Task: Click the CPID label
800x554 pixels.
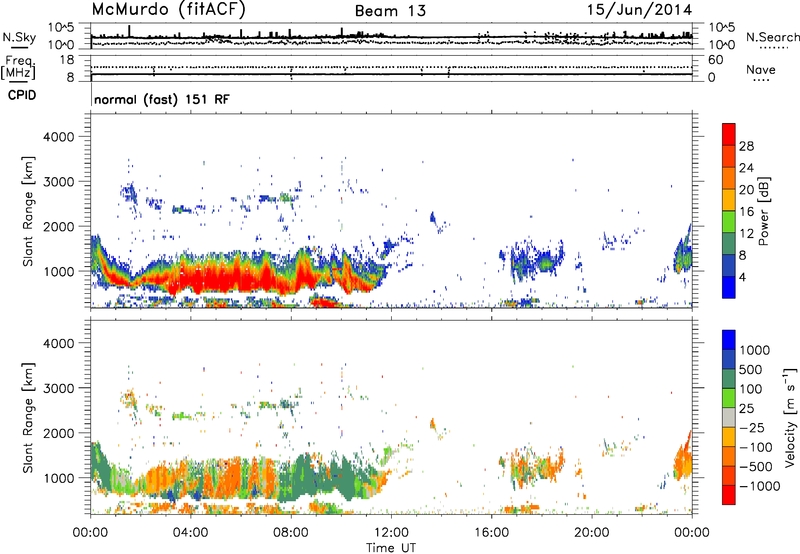Action: coord(22,95)
